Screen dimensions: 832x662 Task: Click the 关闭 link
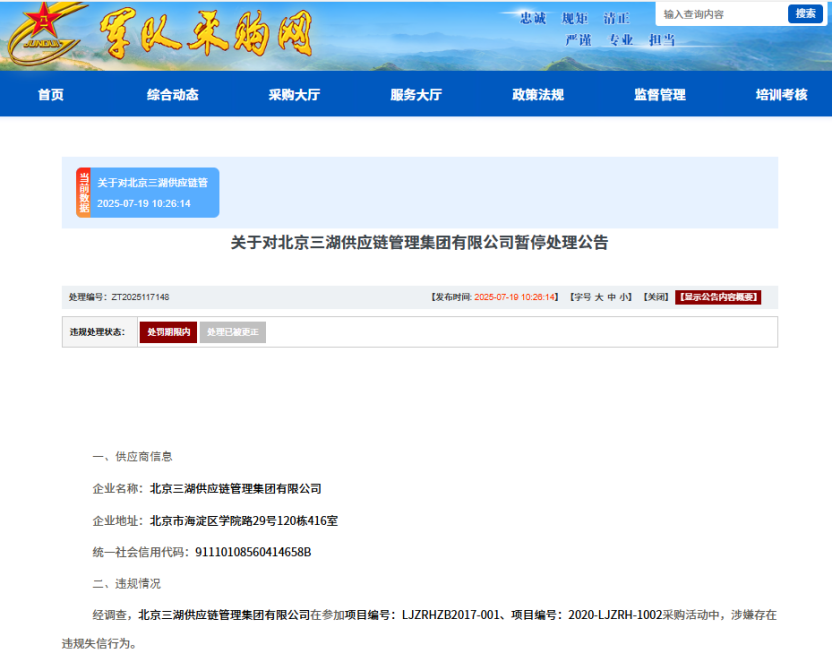pyautogui.click(x=656, y=297)
